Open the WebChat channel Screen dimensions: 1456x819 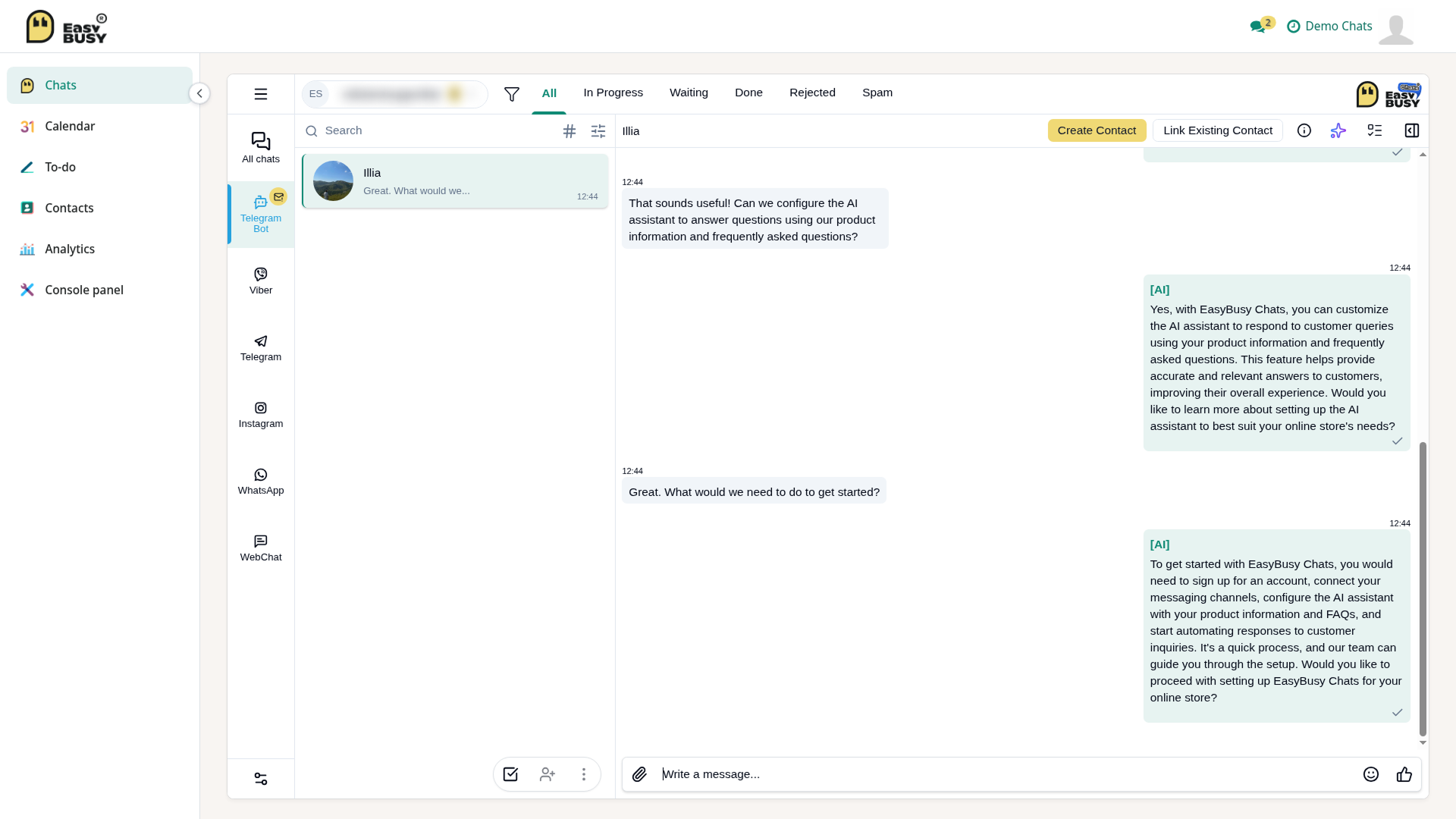(x=261, y=548)
